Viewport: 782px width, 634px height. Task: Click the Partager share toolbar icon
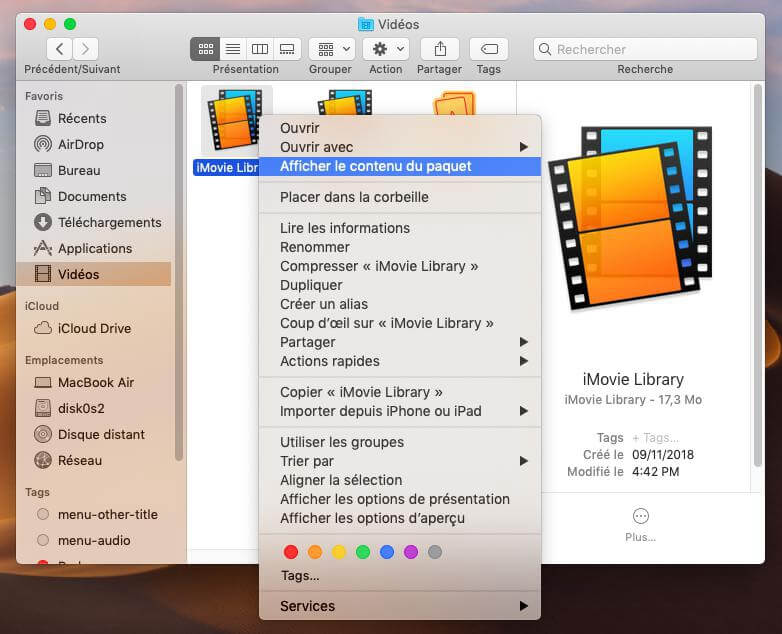pos(439,49)
